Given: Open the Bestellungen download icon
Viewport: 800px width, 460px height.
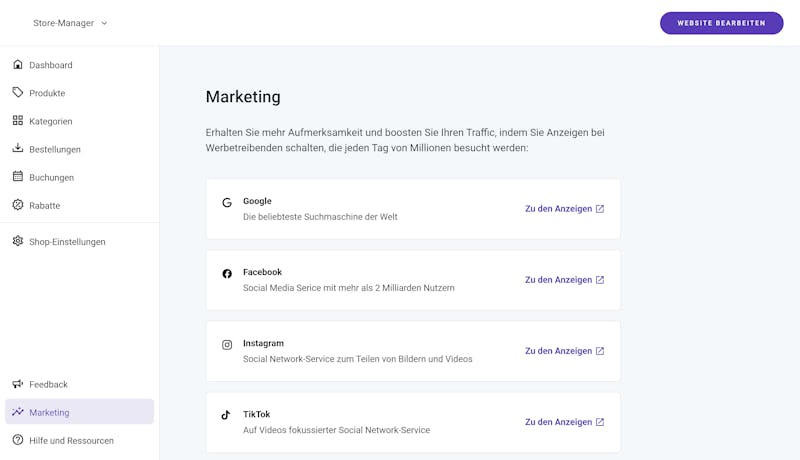Looking at the screenshot, I should [x=18, y=148].
